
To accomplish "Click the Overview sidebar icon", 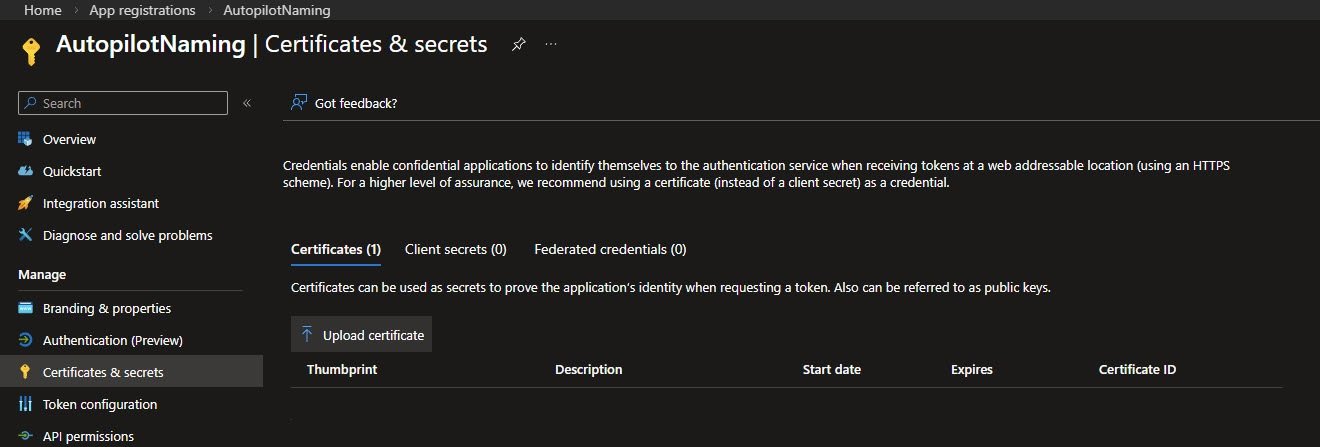I will coord(26,139).
